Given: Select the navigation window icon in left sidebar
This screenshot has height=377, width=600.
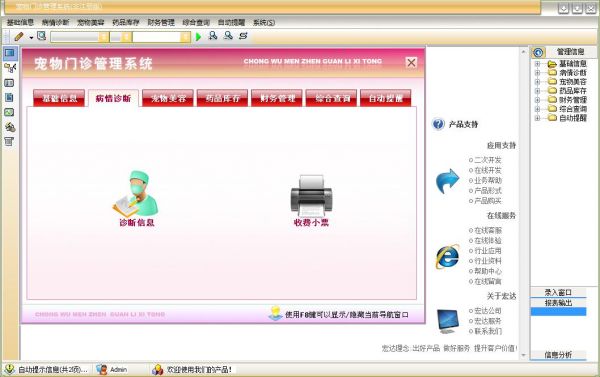Looking at the screenshot, I should 10,53.
